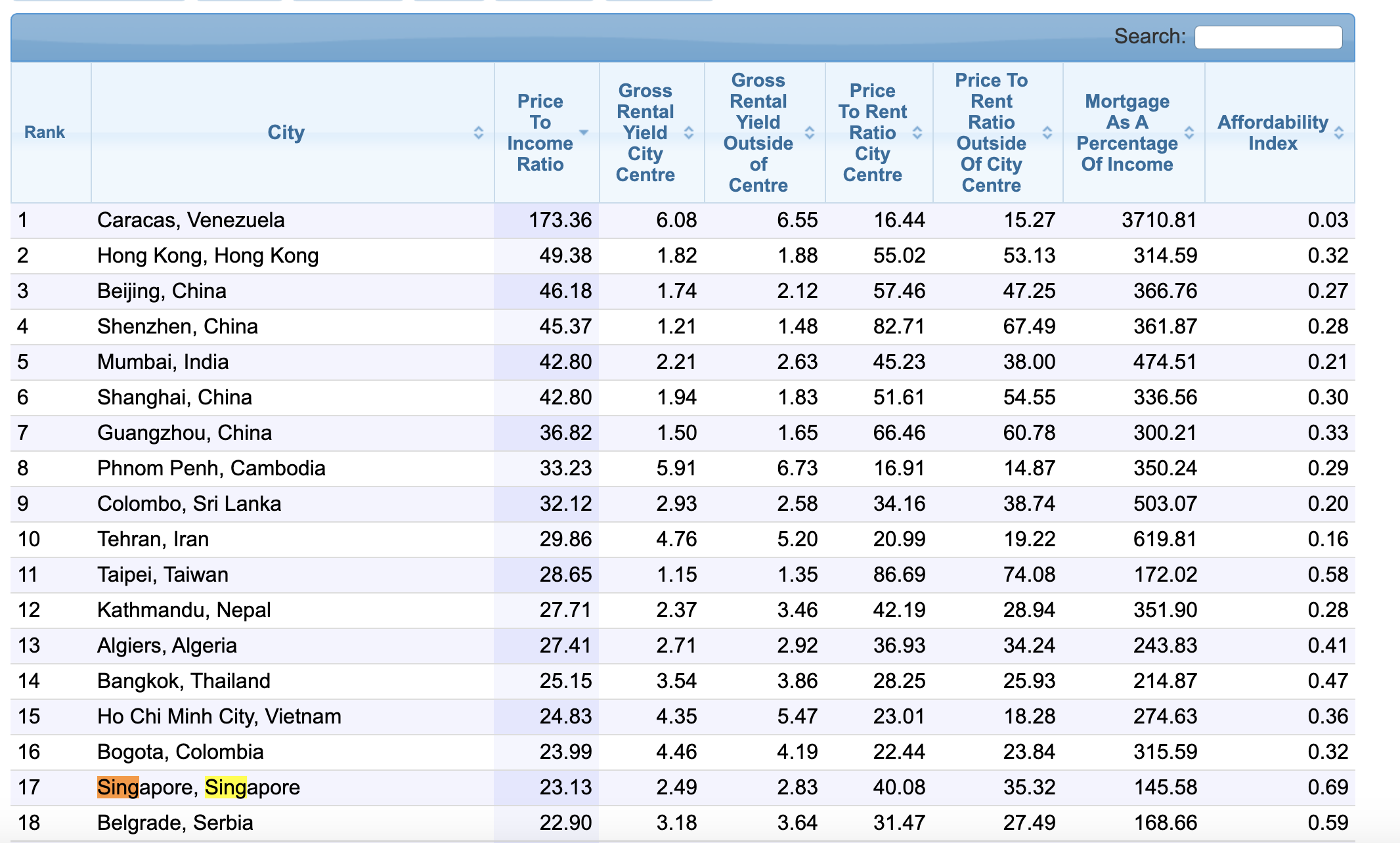Sort by Gross Rental Yield Outside of Centre arrows
Screen dimensions: 1400x843
pyautogui.click(x=810, y=133)
